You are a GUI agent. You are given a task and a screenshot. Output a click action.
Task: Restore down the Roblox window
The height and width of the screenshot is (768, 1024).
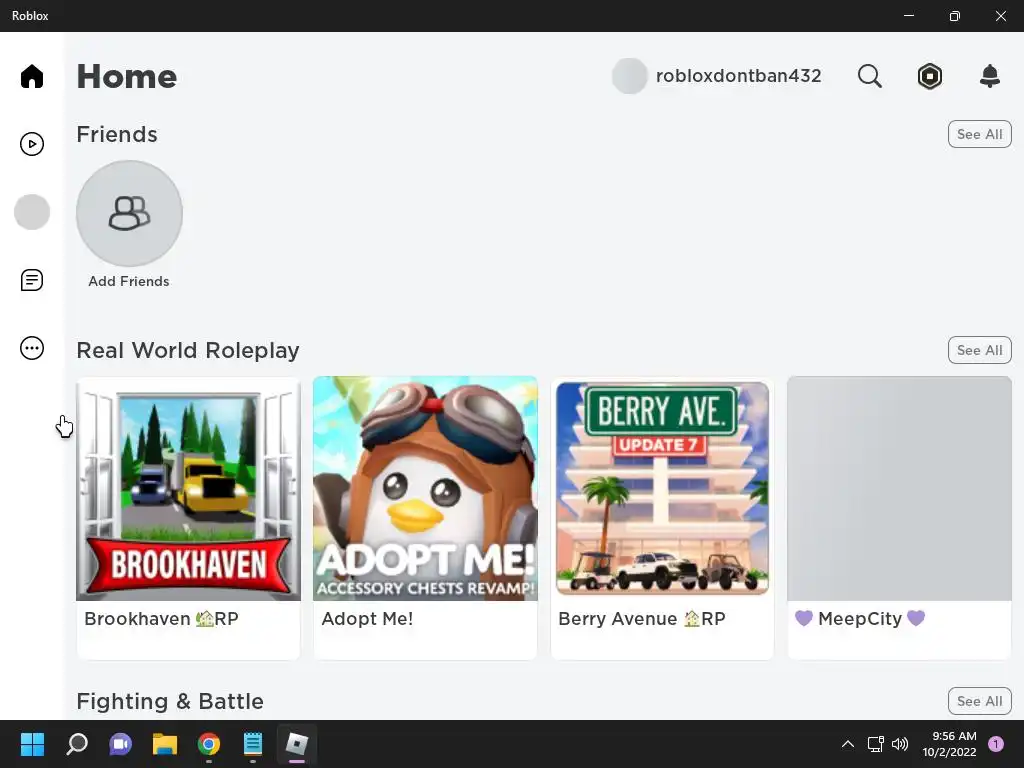pos(955,16)
